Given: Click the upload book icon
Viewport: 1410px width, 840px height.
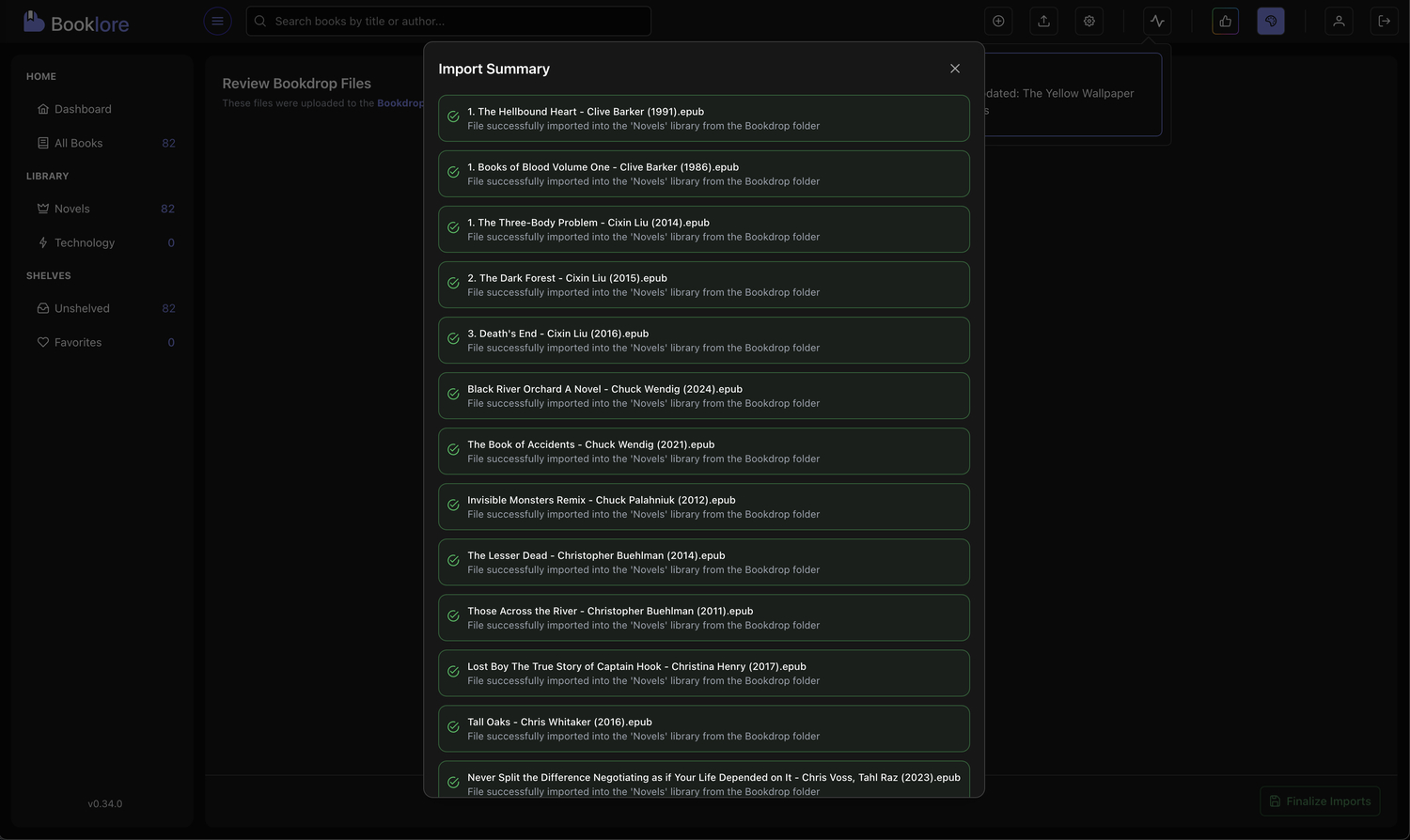Looking at the screenshot, I should point(1043,21).
